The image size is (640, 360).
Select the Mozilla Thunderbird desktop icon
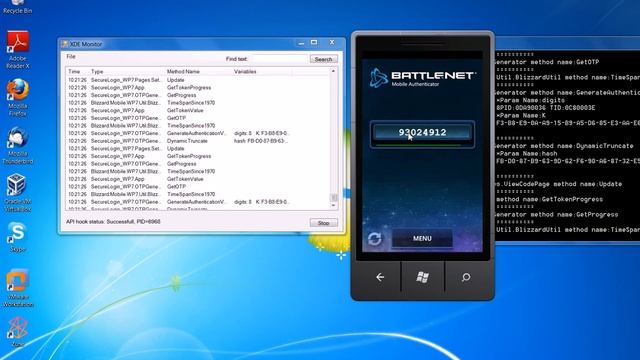(x=18, y=145)
